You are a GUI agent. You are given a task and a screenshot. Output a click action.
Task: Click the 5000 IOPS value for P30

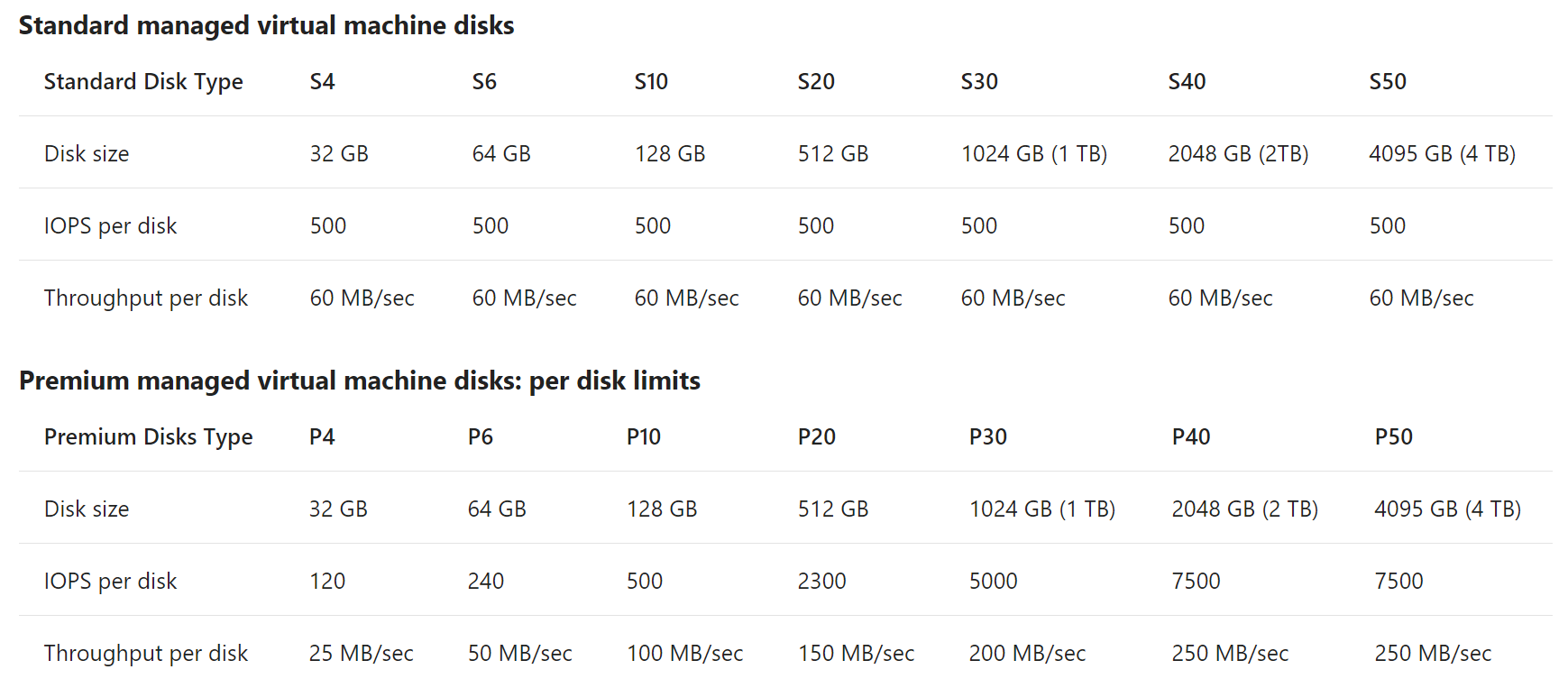click(993, 581)
